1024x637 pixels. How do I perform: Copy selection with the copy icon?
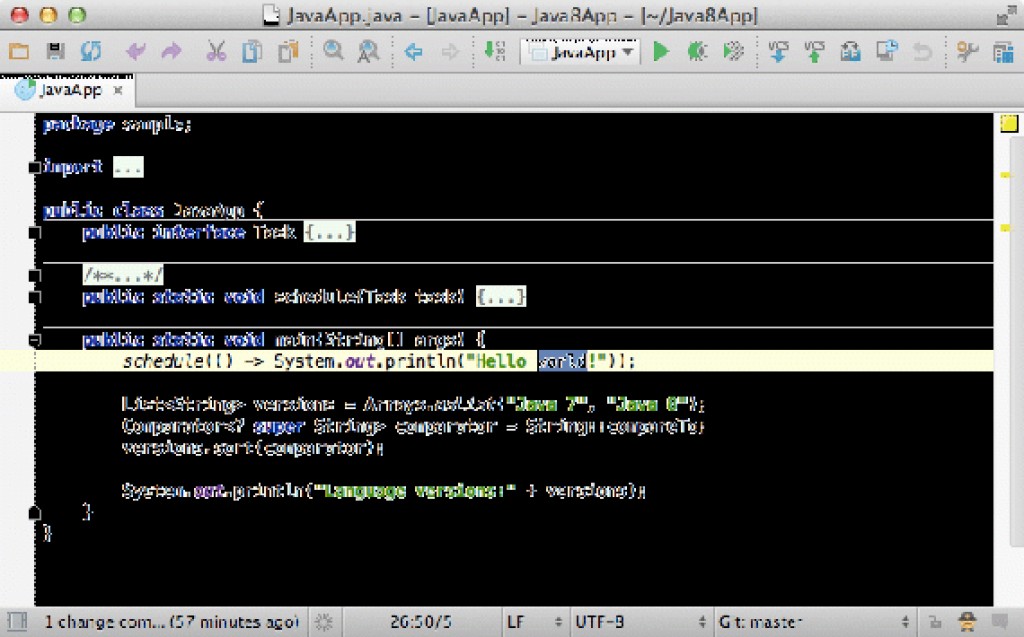coord(252,51)
